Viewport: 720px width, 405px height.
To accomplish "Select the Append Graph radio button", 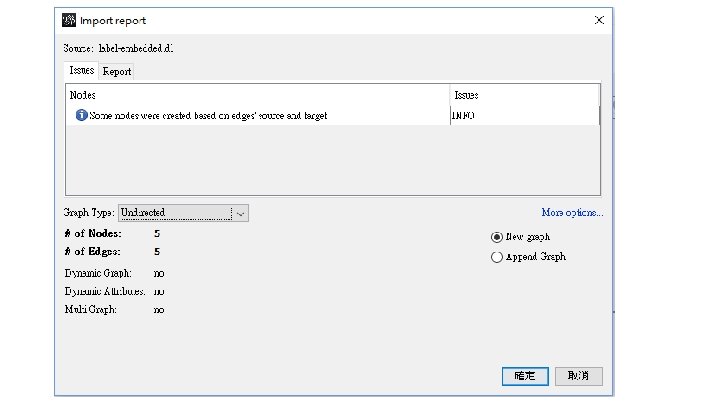I will (497, 257).
